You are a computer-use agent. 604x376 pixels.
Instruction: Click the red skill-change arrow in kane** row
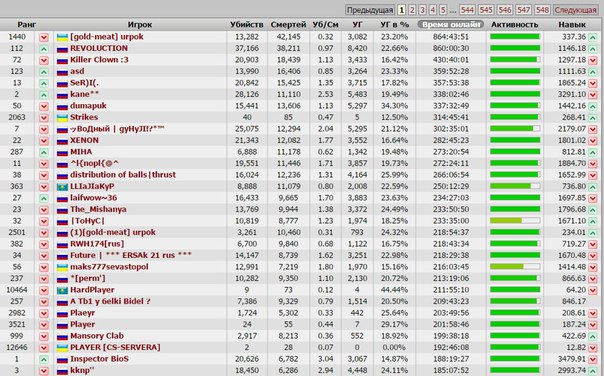[592, 95]
